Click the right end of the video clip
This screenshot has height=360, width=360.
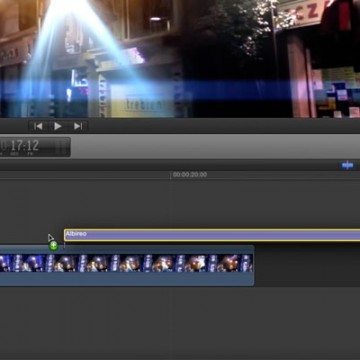coord(253,266)
